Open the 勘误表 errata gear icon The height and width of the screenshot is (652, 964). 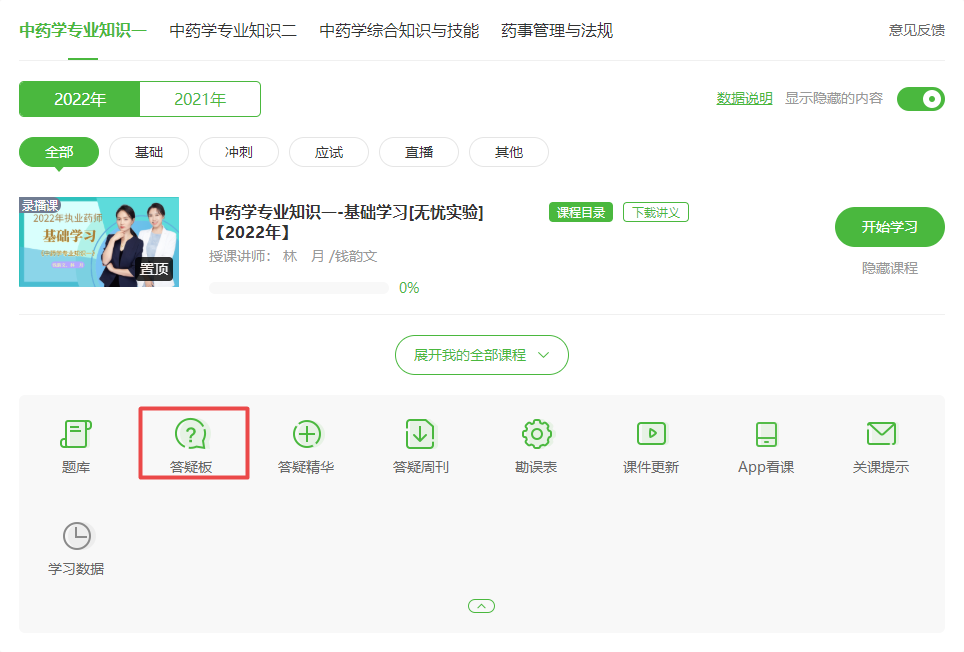537,435
